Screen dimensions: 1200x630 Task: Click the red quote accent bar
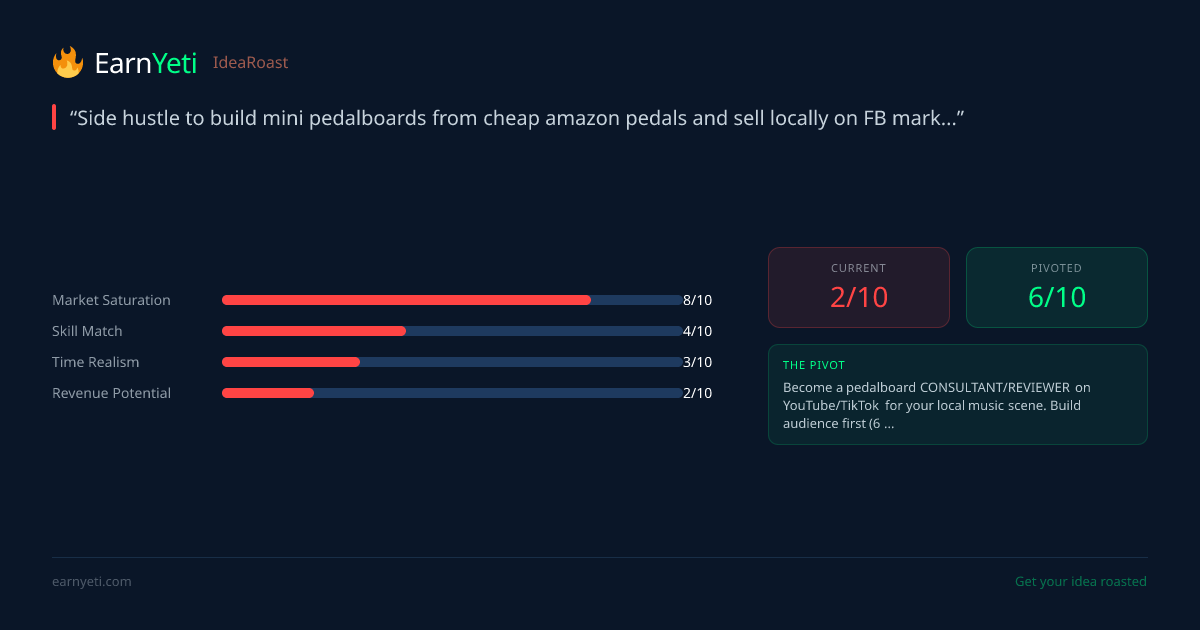(54, 118)
